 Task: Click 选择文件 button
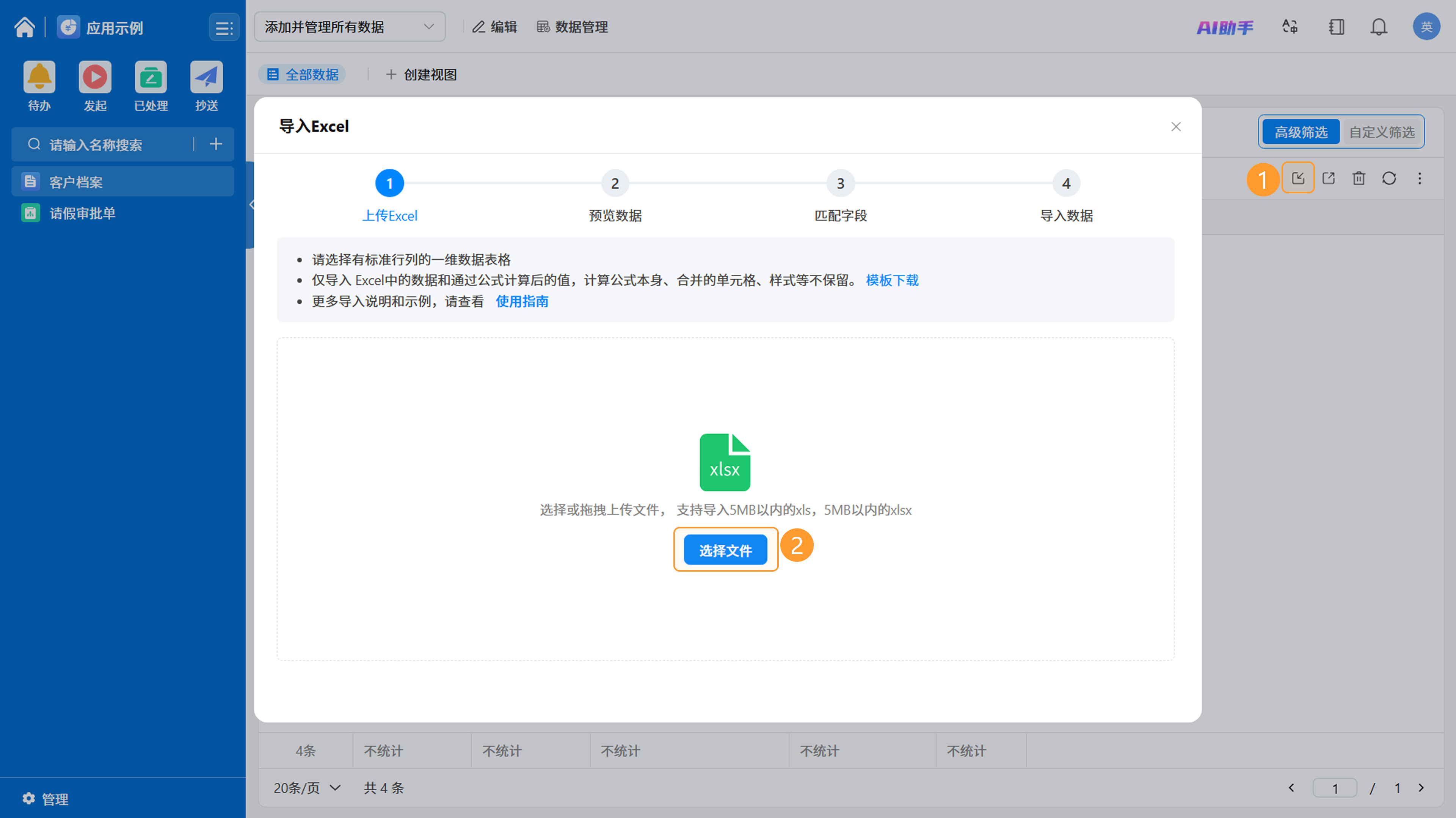pyautogui.click(x=725, y=550)
